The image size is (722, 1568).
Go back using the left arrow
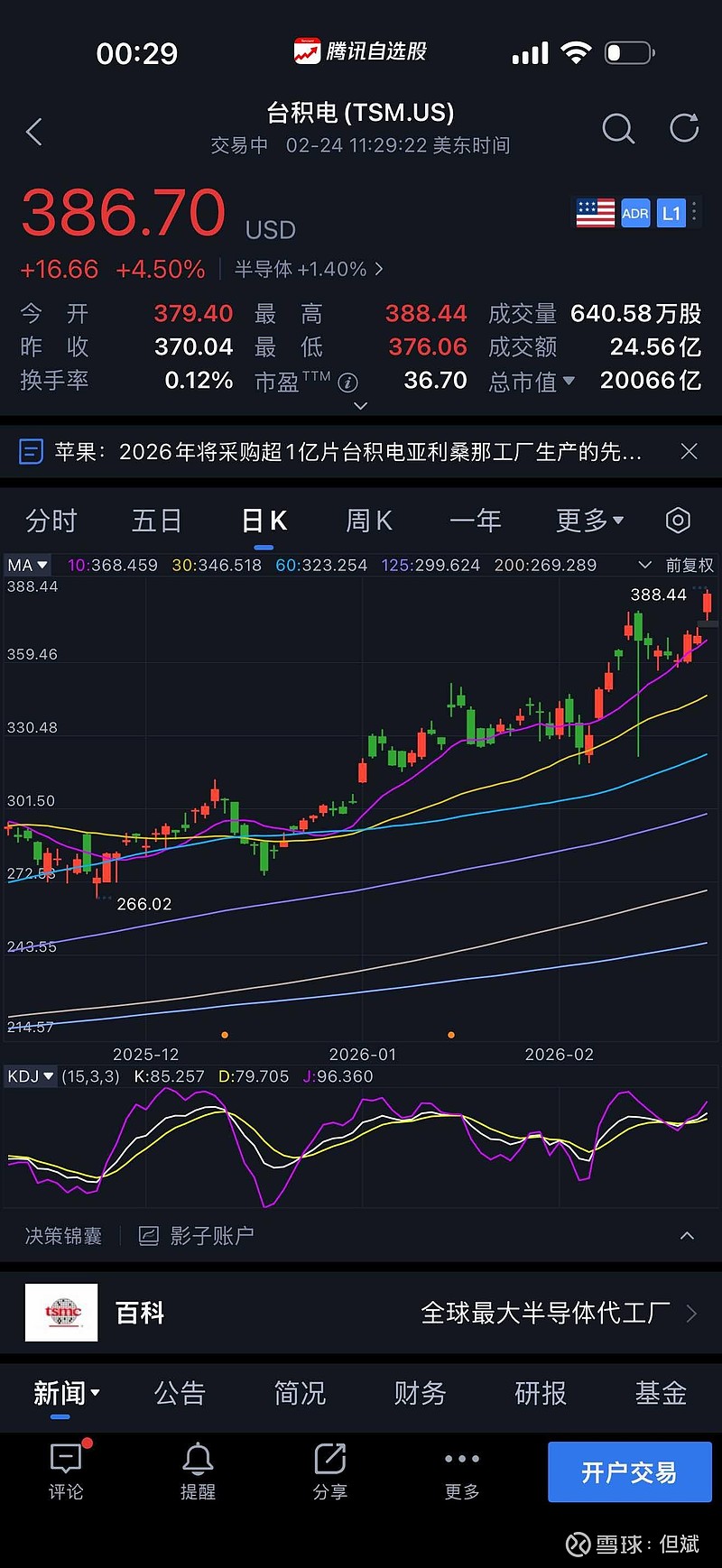point(34,132)
